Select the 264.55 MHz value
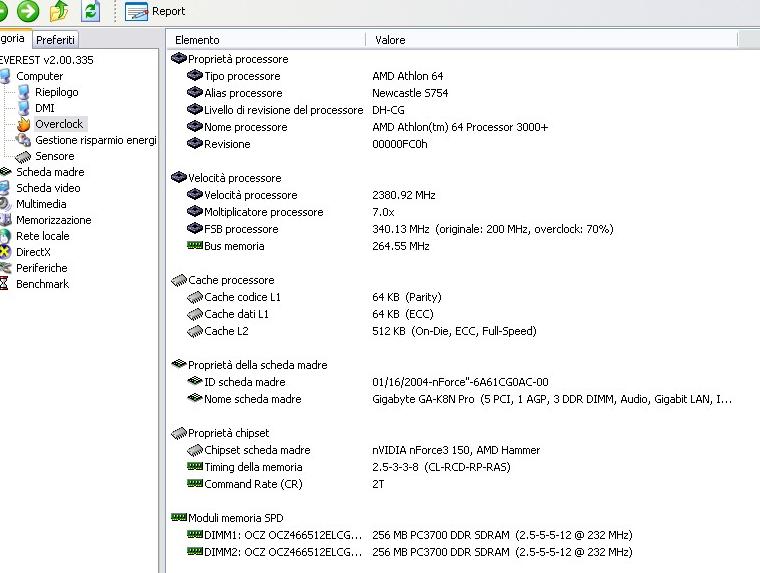The image size is (760, 573). pyautogui.click(x=401, y=246)
